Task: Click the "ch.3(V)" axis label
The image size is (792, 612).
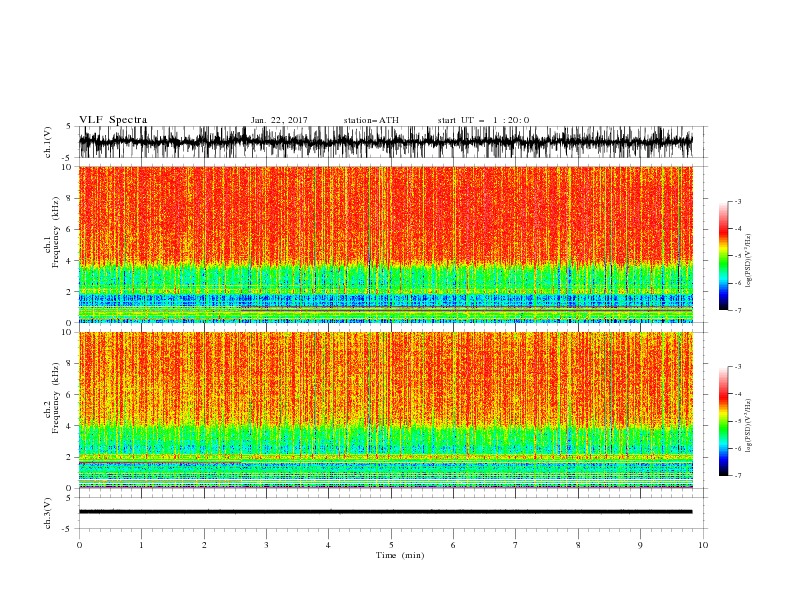Action: (x=48, y=513)
